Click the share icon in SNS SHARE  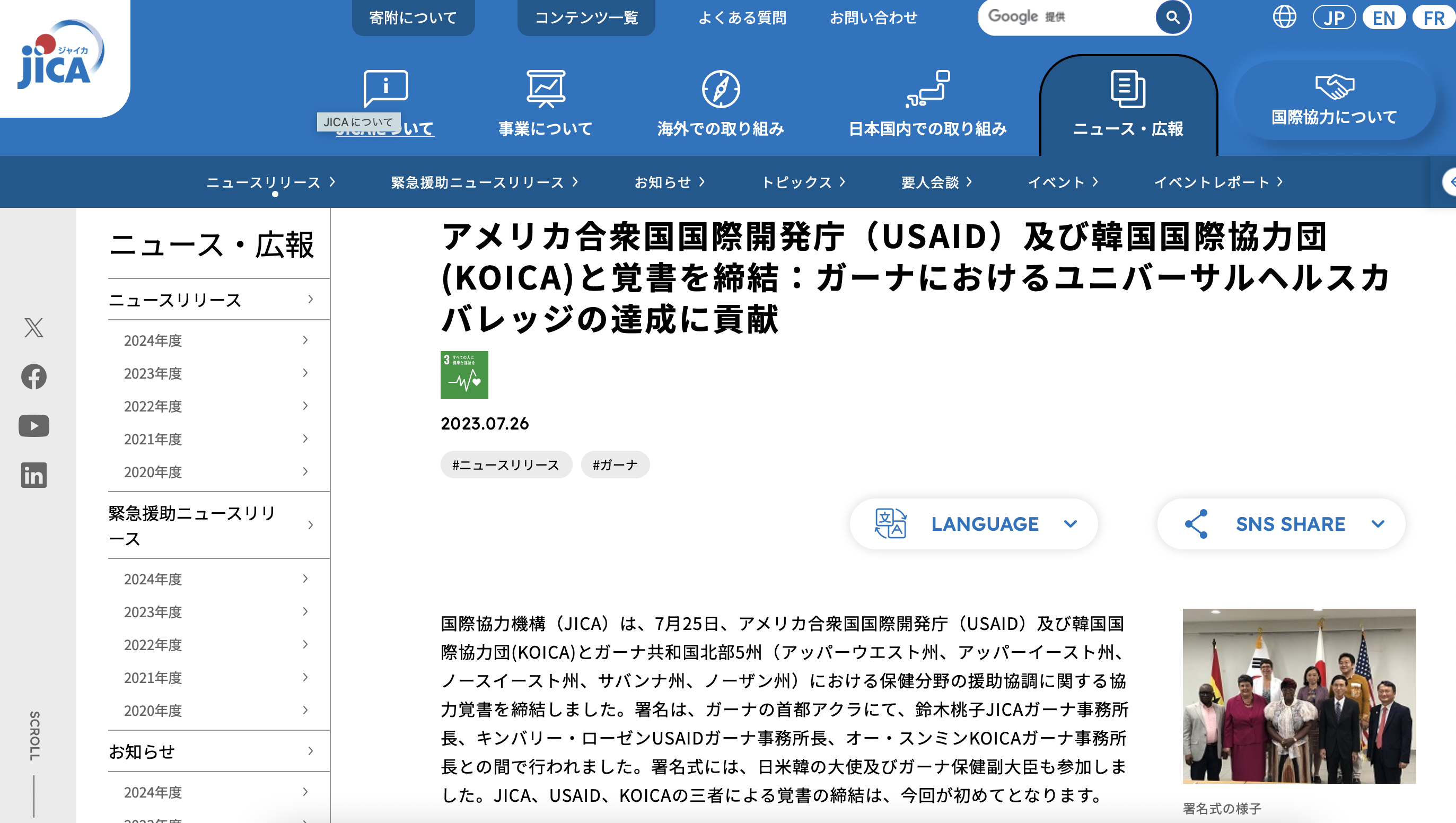1196,523
